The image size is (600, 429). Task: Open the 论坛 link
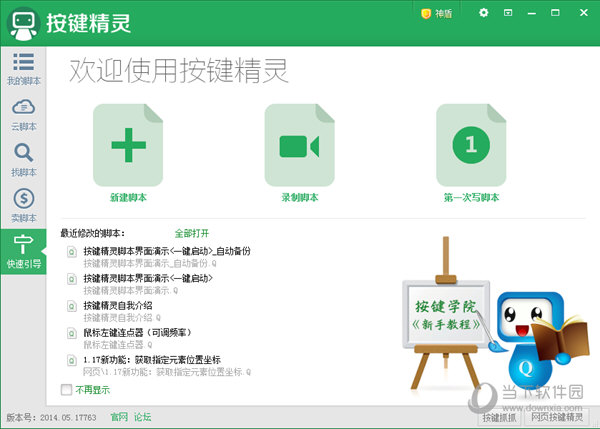coord(142,417)
